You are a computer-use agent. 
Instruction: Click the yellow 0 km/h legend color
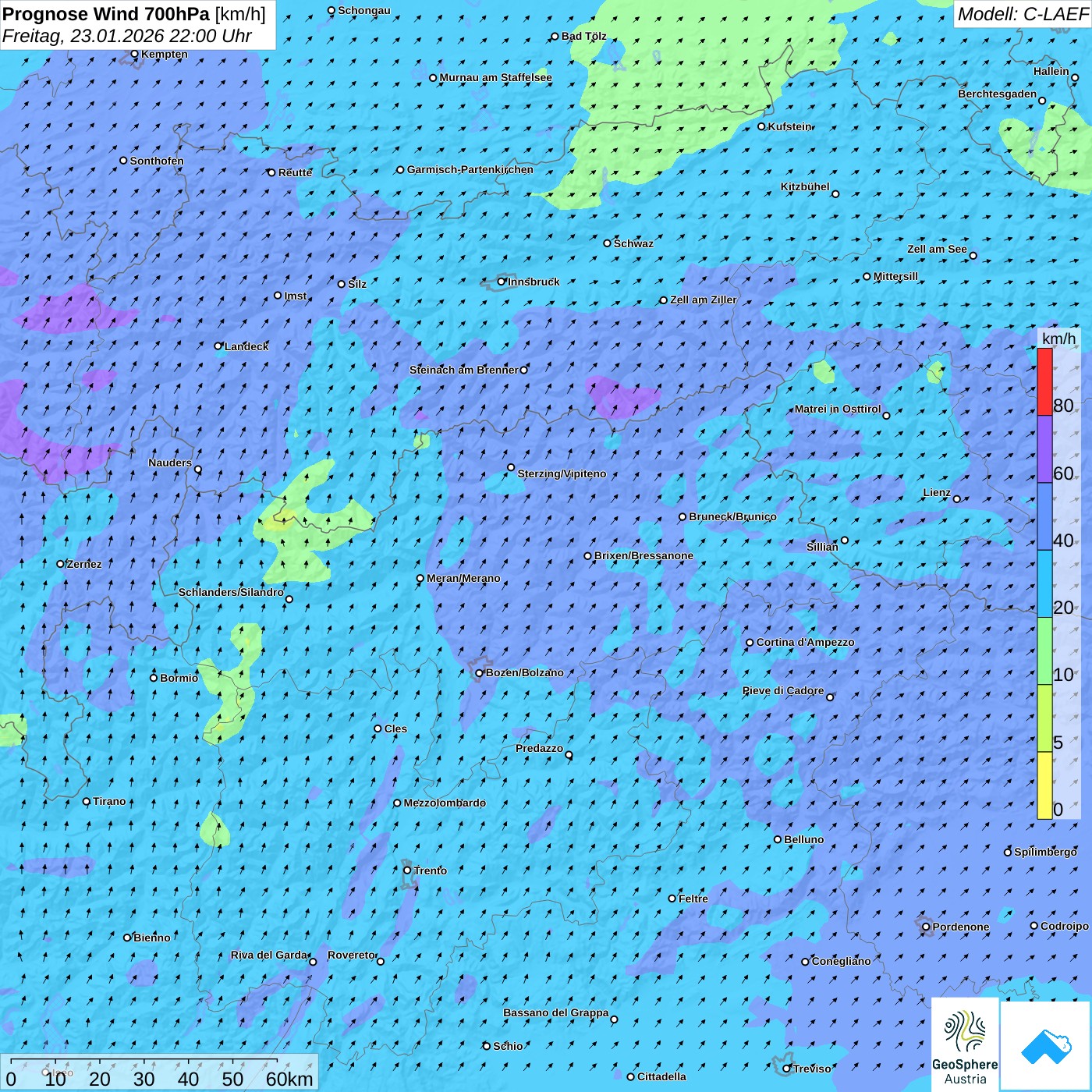pyautogui.click(x=1044, y=785)
